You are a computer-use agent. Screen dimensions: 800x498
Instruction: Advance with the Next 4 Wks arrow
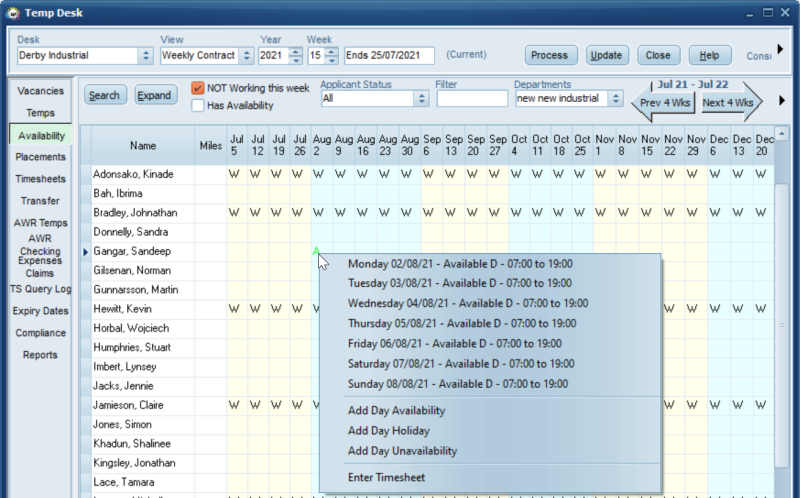[x=730, y=103]
